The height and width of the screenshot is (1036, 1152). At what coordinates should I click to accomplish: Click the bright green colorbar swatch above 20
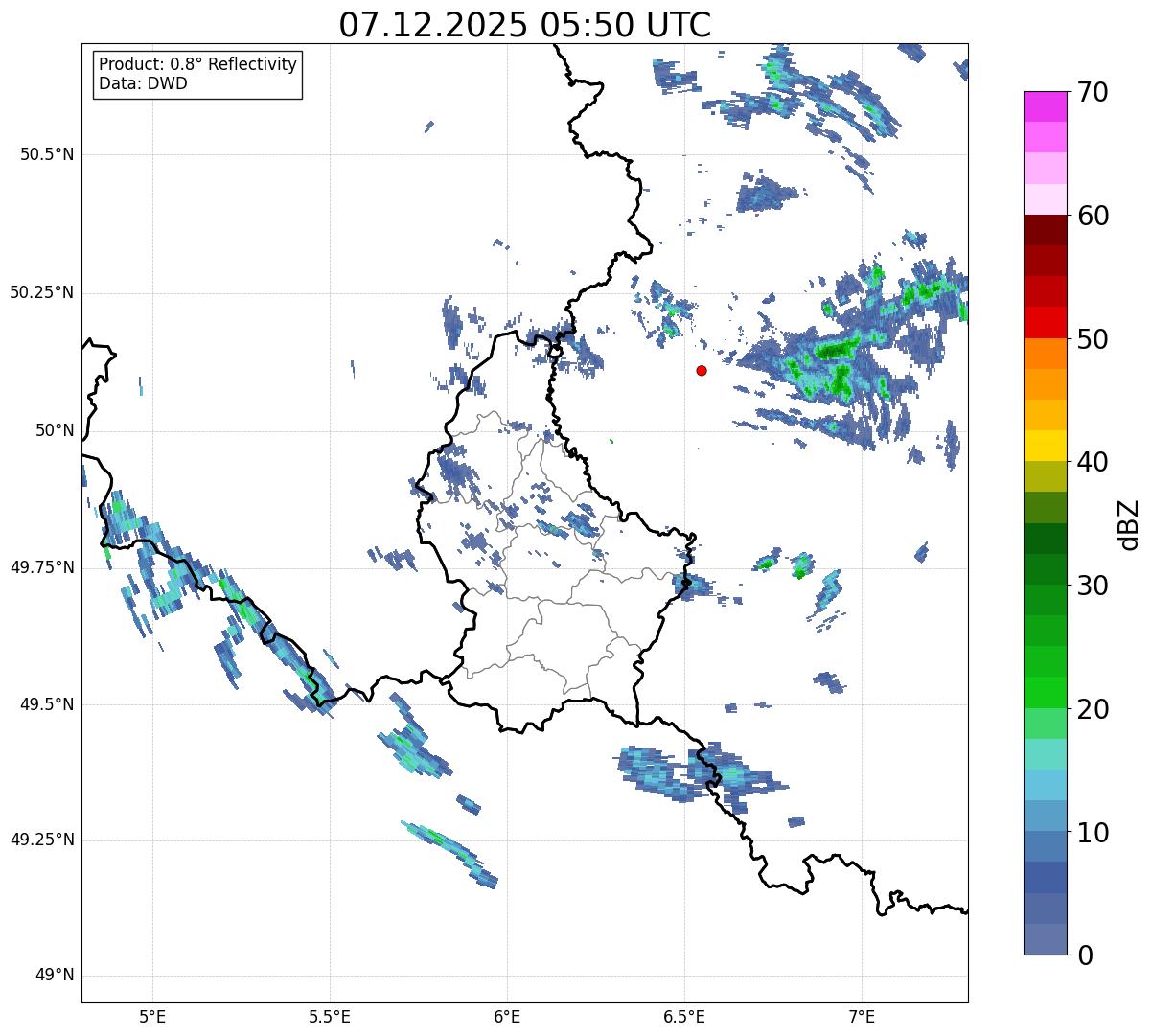1046,693
